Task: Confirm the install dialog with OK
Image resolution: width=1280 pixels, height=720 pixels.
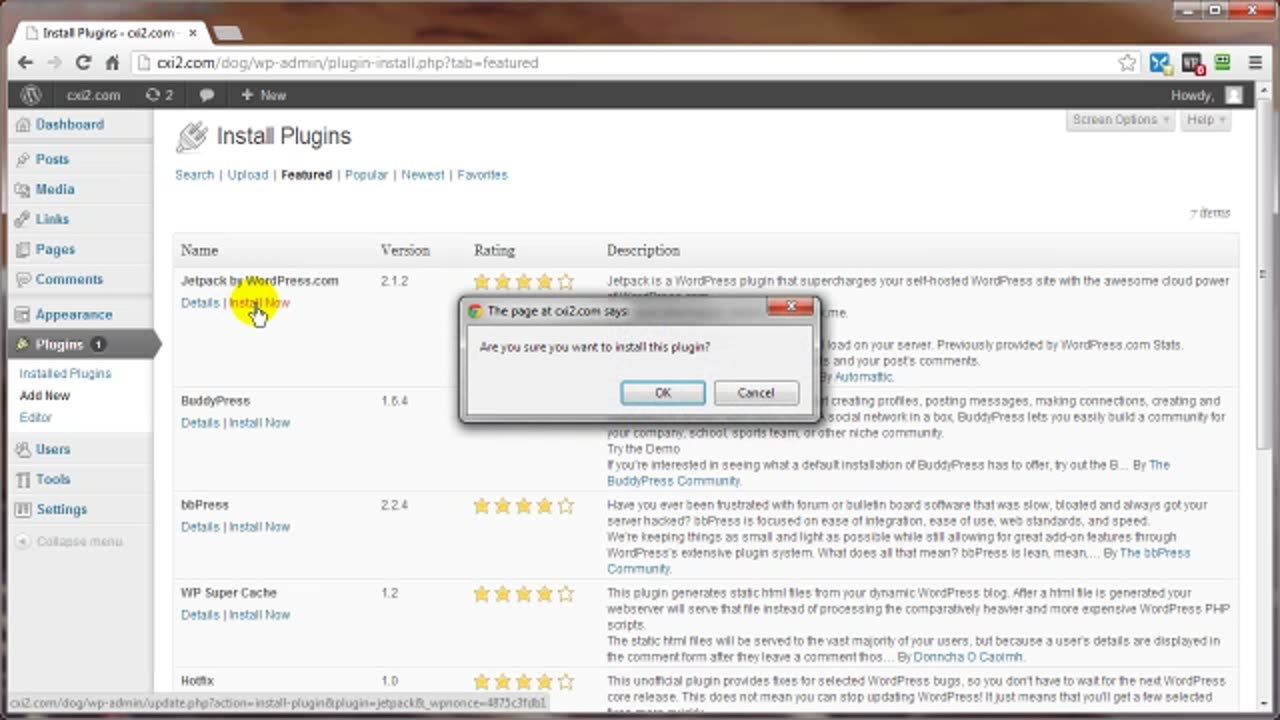Action: click(x=663, y=393)
